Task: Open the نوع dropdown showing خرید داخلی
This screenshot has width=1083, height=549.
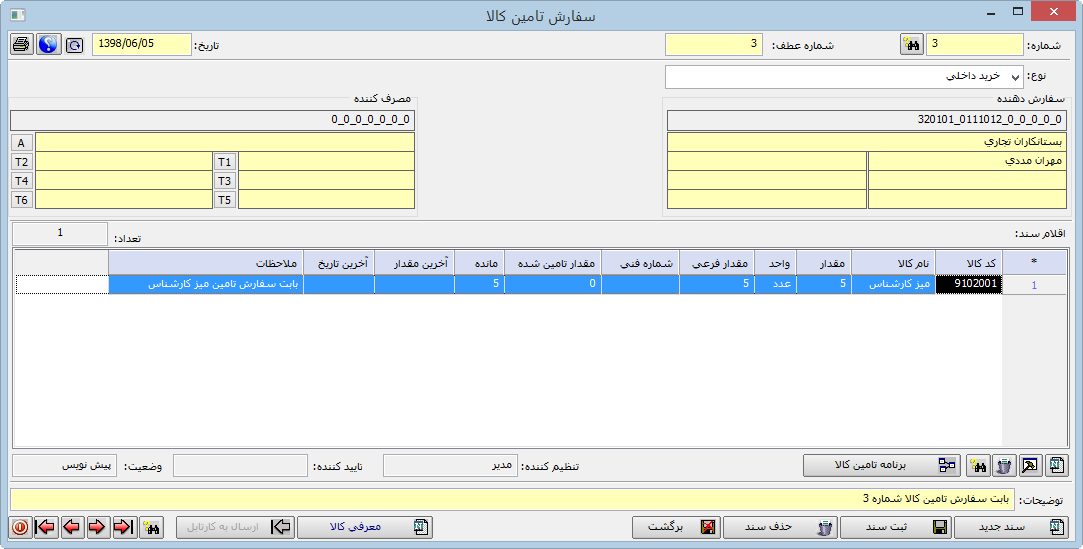Action: [x=844, y=77]
